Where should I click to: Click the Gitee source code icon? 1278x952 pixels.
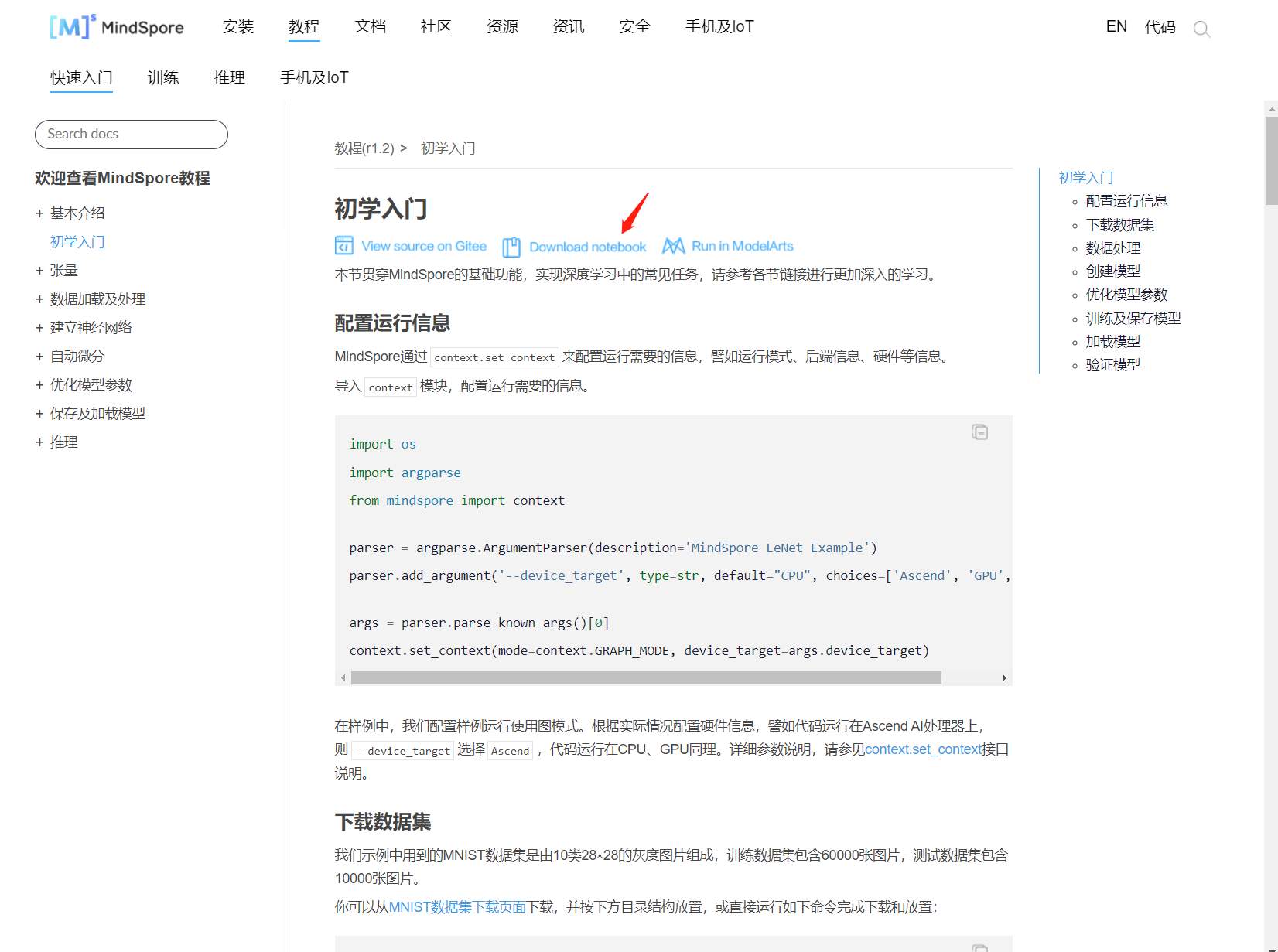(343, 246)
